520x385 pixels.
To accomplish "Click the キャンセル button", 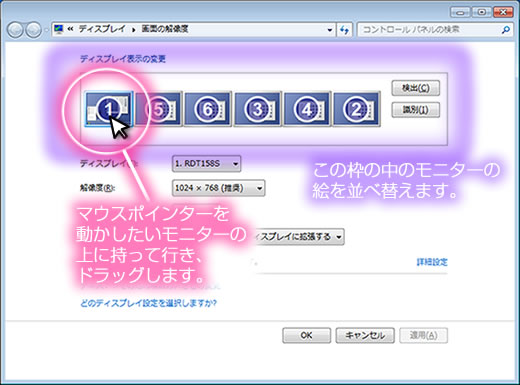I will (x=365, y=335).
